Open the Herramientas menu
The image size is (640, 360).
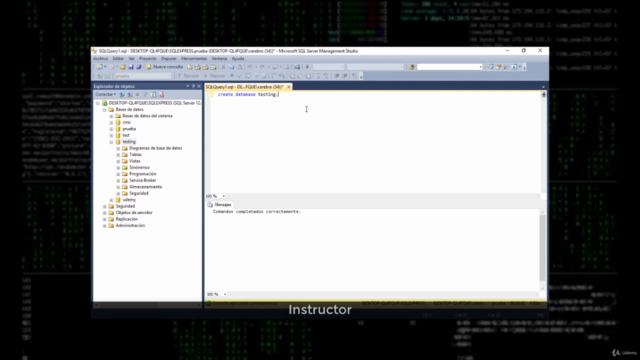pyautogui.click(x=194, y=58)
